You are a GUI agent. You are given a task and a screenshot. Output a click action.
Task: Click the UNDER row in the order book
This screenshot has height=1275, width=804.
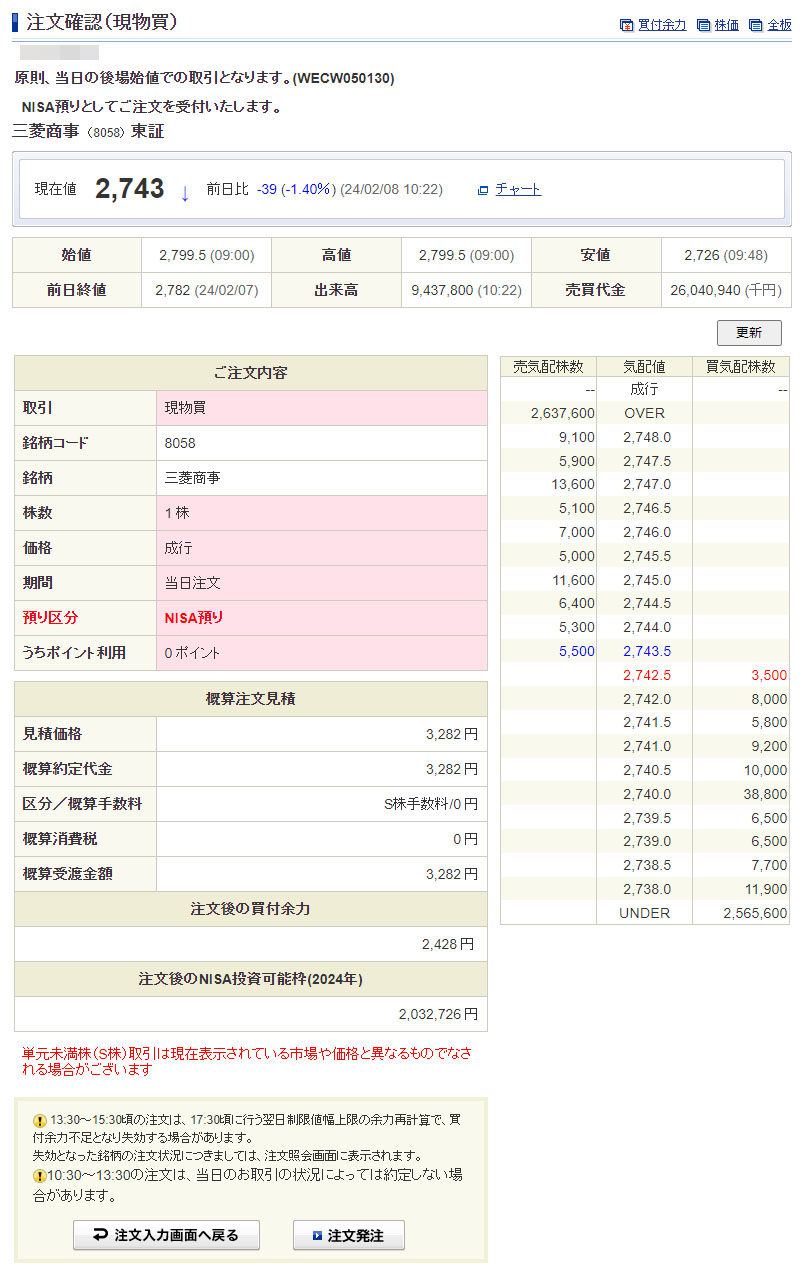tap(644, 913)
